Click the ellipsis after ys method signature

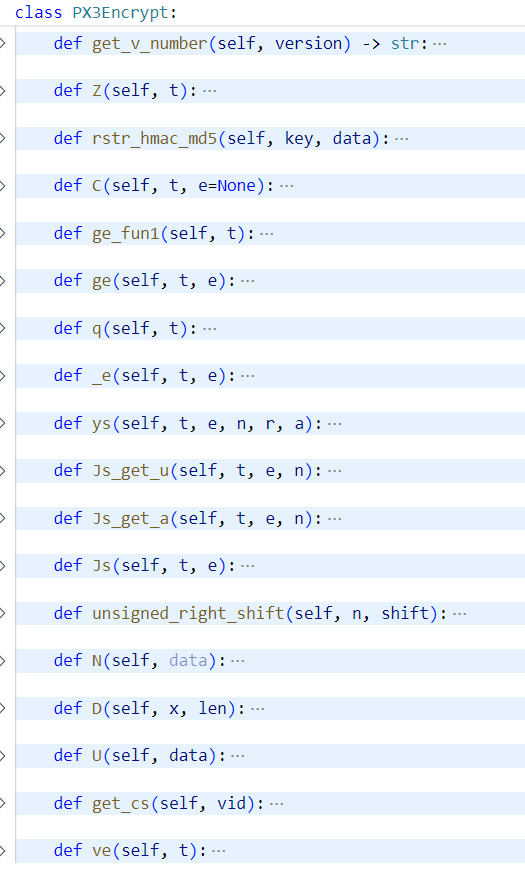click(x=334, y=424)
